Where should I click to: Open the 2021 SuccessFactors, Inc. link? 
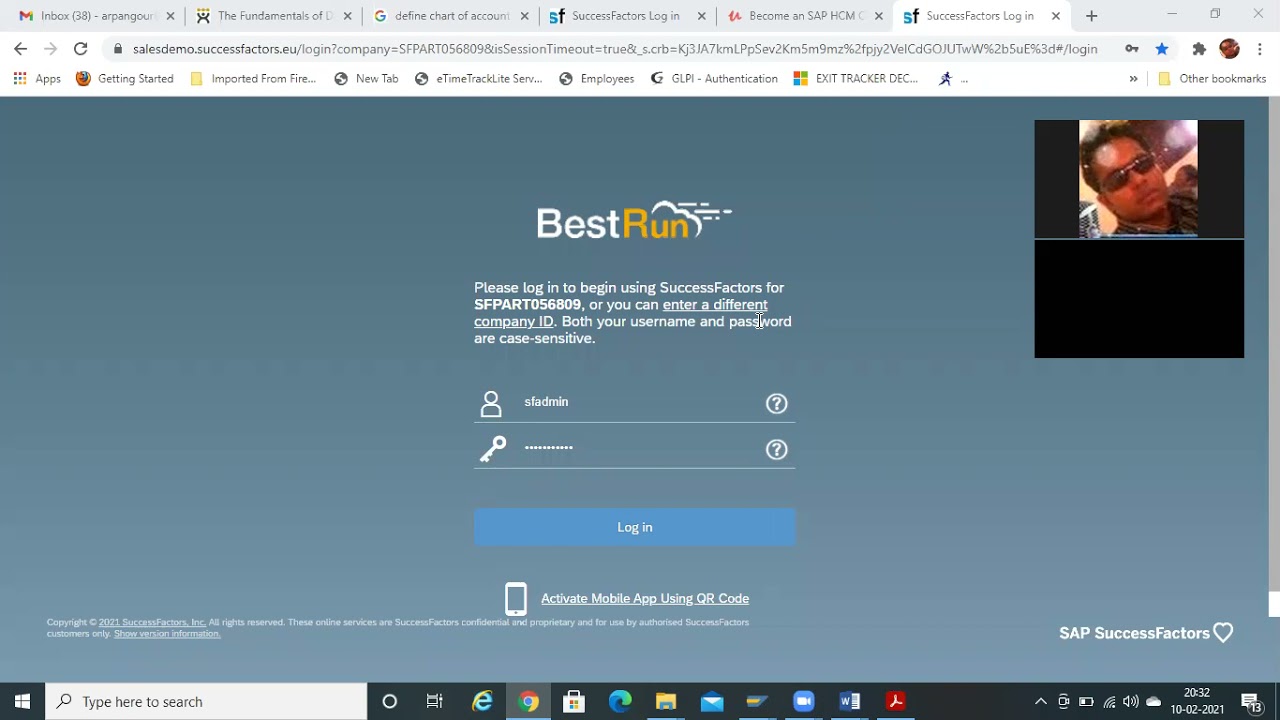[x=152, y=622]
